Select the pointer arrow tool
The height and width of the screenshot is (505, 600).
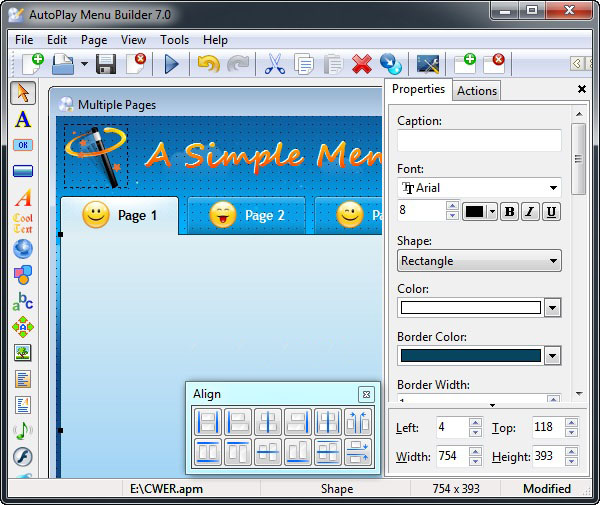pyautogui.click(x=23, y=93)
